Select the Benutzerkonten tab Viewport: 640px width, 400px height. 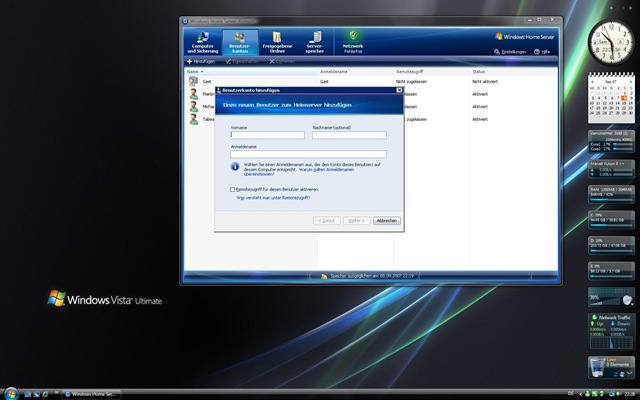click(240, 42)
